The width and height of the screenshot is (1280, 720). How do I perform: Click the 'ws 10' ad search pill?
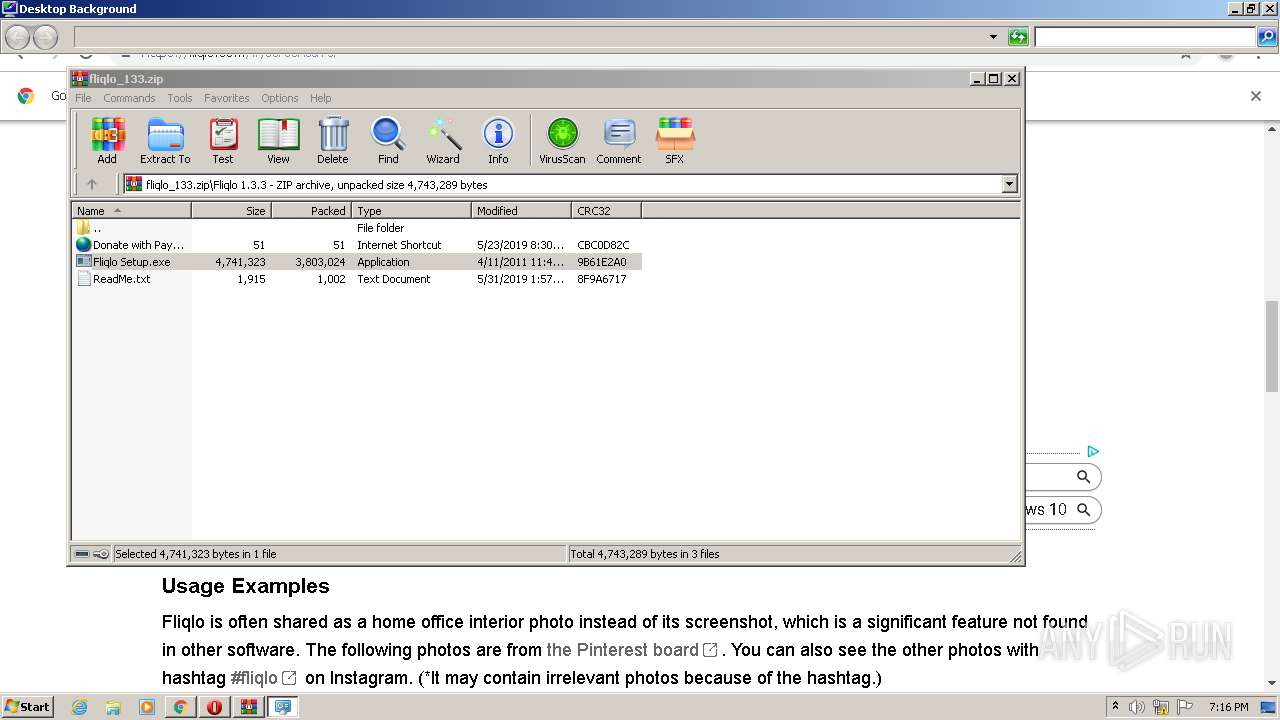tap(1063, 510)
